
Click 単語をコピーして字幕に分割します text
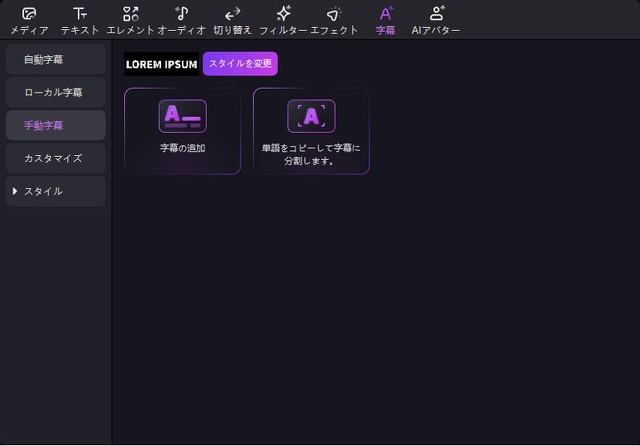tap(311, 154)
